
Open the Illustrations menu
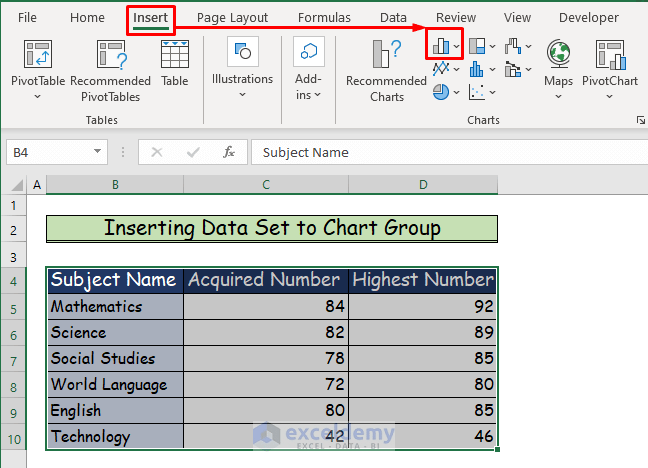(243, 66)
